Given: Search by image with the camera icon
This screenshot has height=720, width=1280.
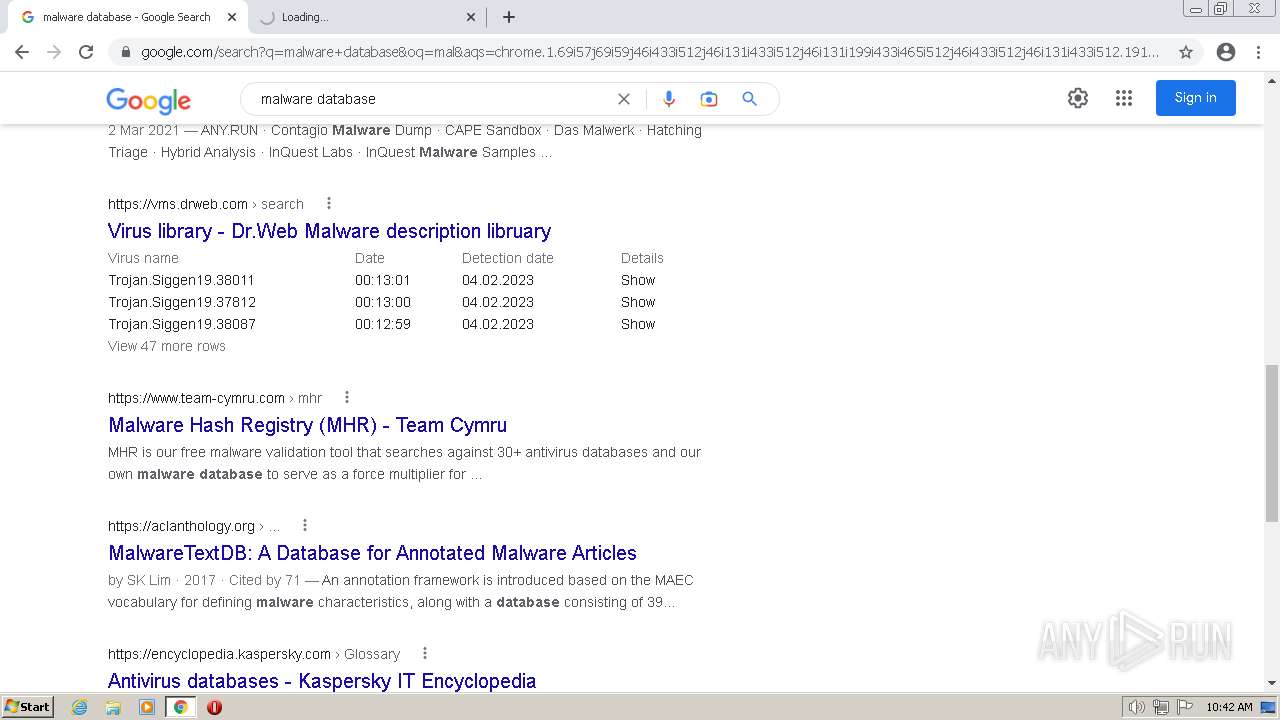Looking at the screenshot, I should pos(709,99).
